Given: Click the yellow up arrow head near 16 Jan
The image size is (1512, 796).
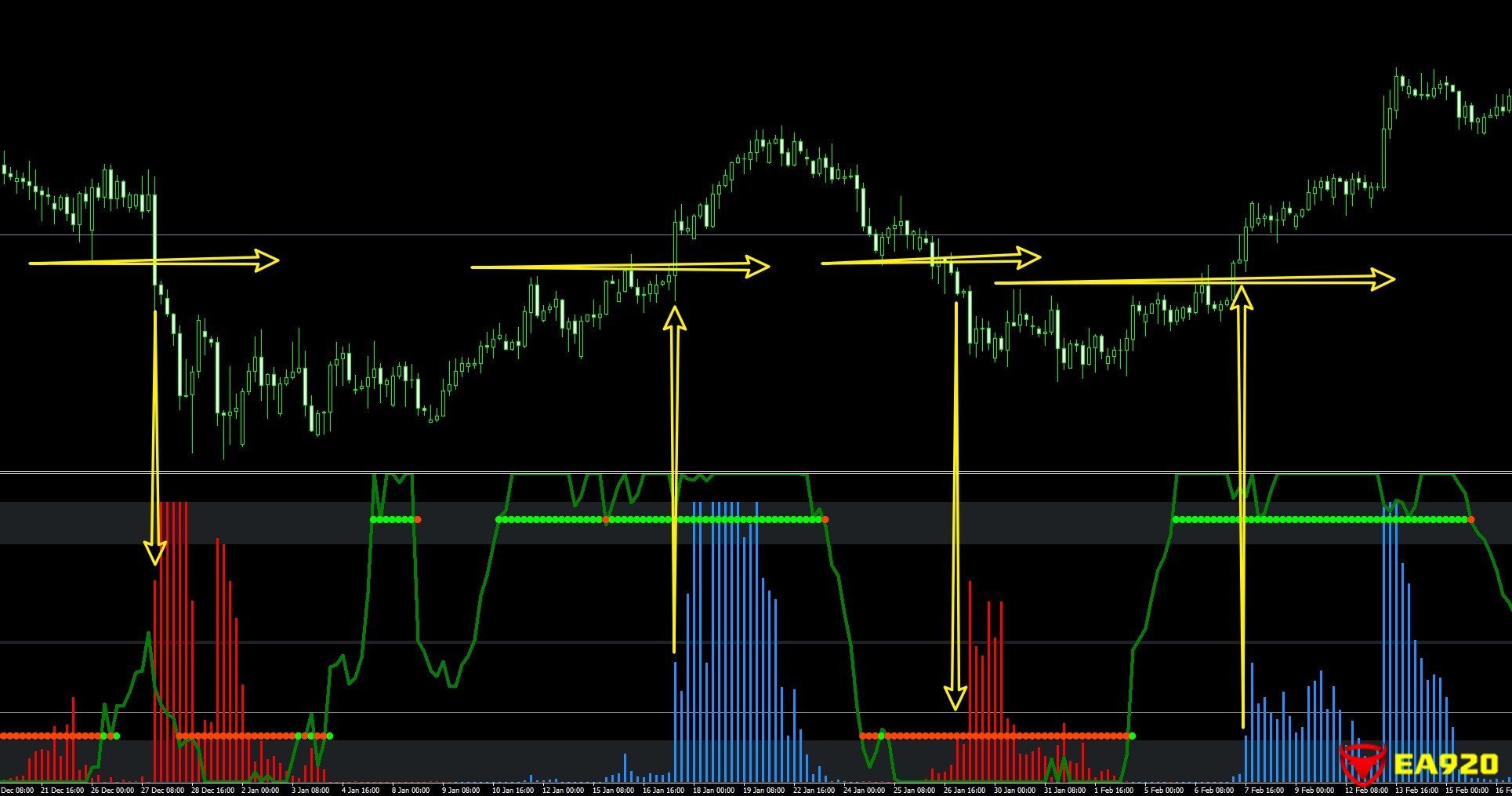Looking at the screenshot, I should pos(674,317).
